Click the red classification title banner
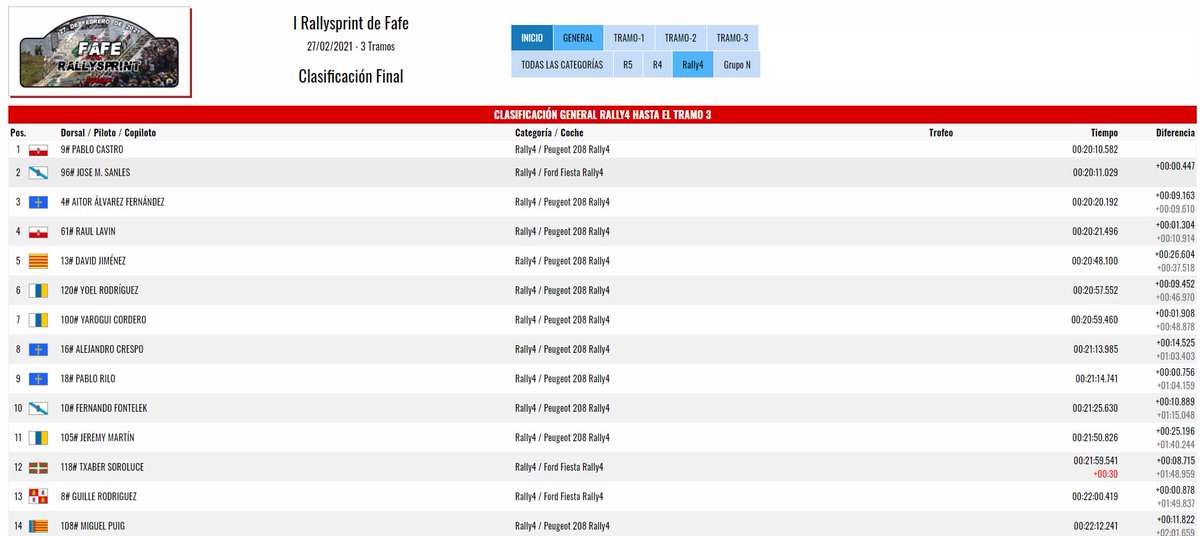1200x536 pixels. [x=602, y=115]
